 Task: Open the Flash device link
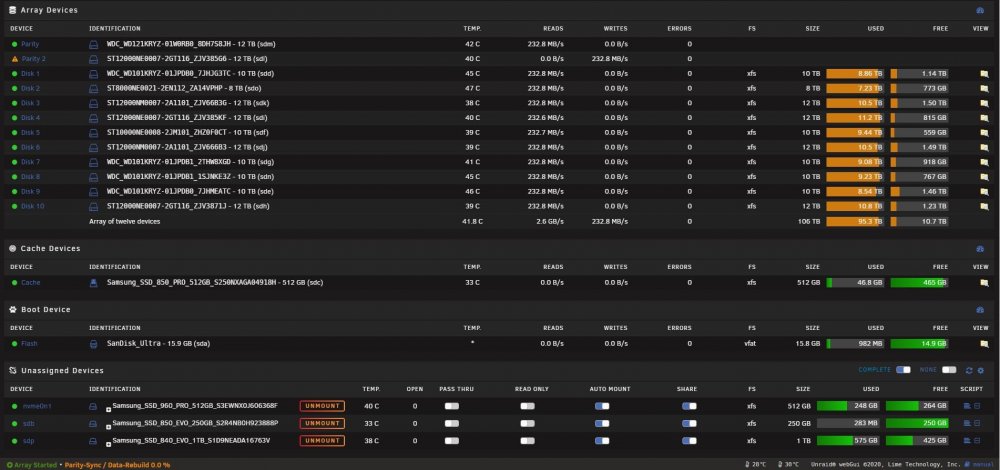(29, 344)
